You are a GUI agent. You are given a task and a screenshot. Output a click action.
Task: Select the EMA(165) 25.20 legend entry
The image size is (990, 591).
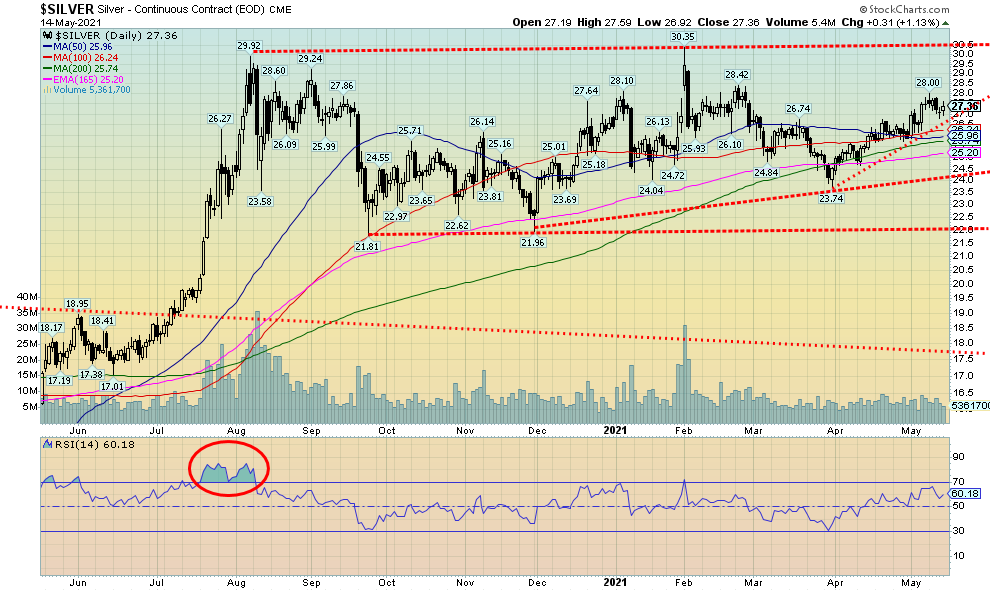pos(84,81)
